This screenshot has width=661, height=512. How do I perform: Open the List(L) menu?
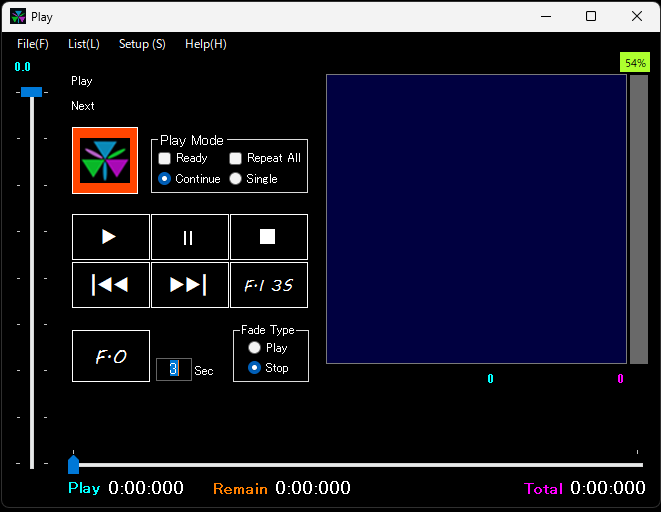click(x=84, y=44)
